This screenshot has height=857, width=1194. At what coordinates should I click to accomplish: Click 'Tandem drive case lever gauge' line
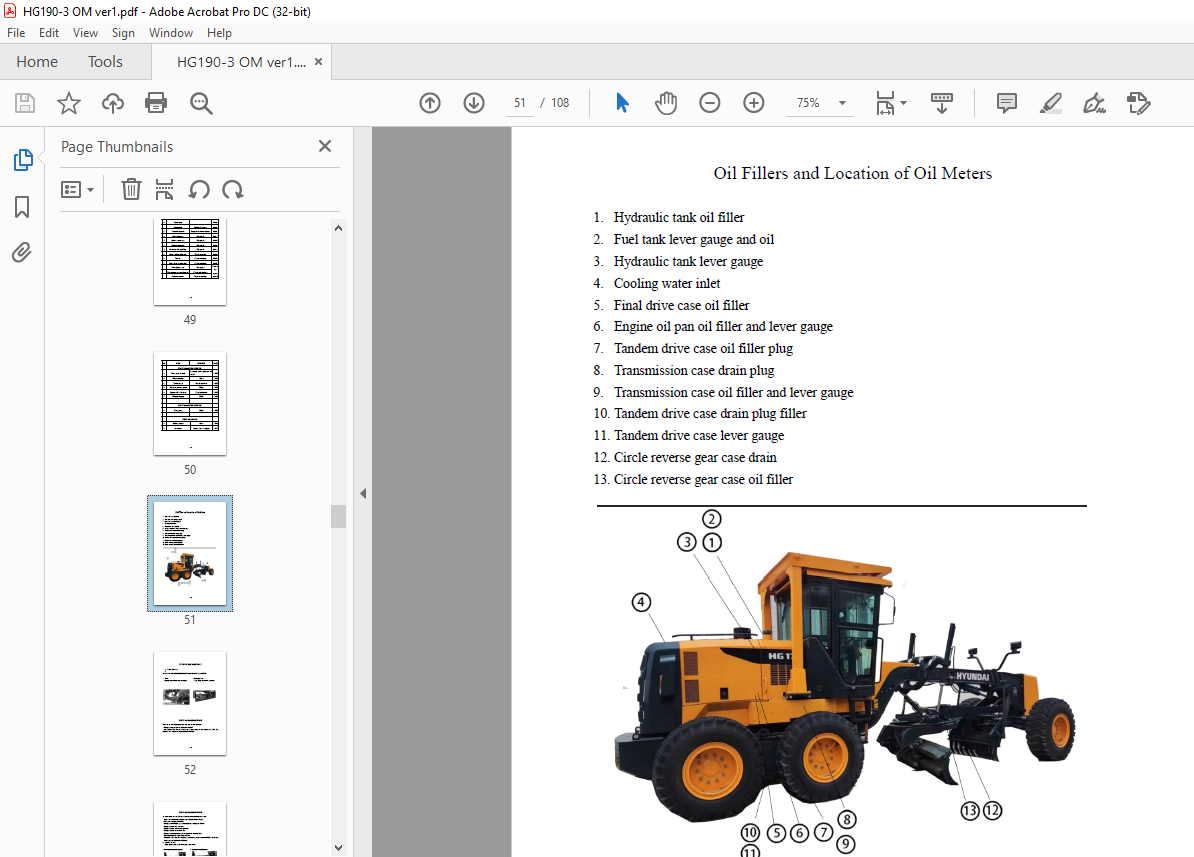tap(688, 435)
